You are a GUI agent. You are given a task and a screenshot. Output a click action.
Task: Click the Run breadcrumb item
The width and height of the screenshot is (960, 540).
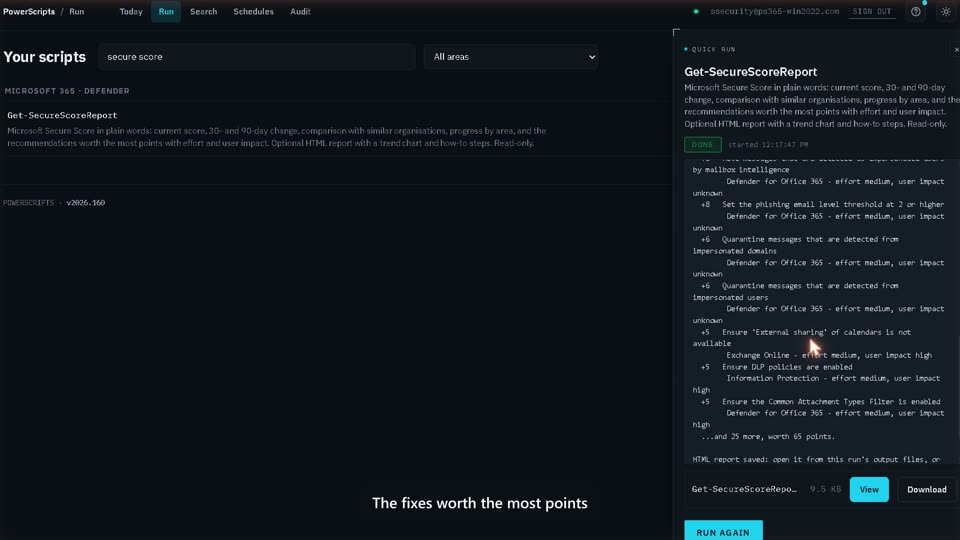click(x=77, y=12)
